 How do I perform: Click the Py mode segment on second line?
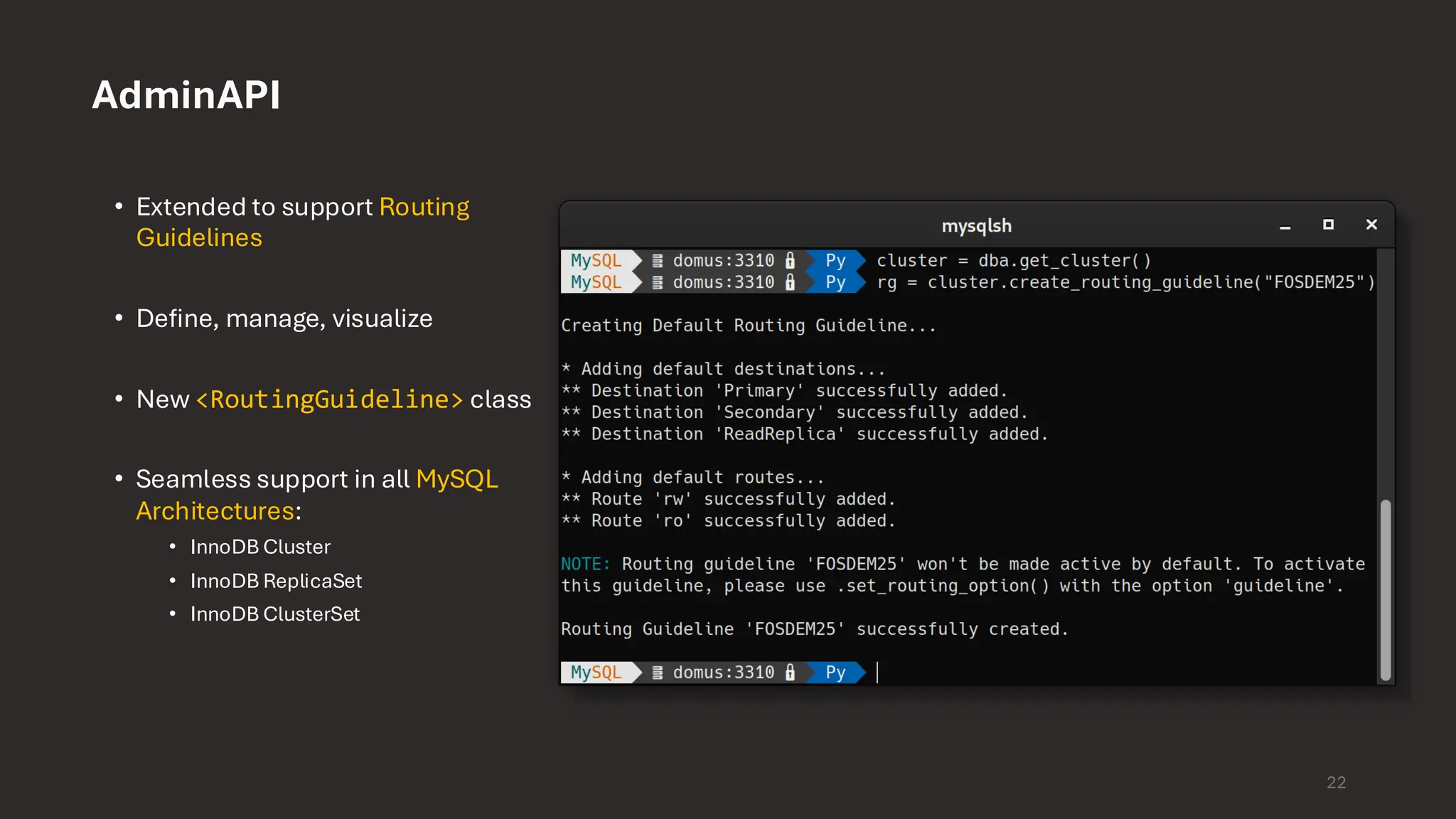(x=835, y=282)
